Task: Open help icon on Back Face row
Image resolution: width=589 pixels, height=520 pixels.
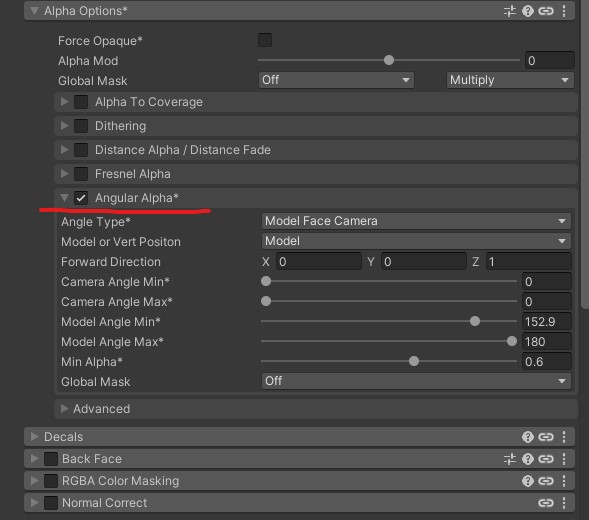Action: (528, 459)
